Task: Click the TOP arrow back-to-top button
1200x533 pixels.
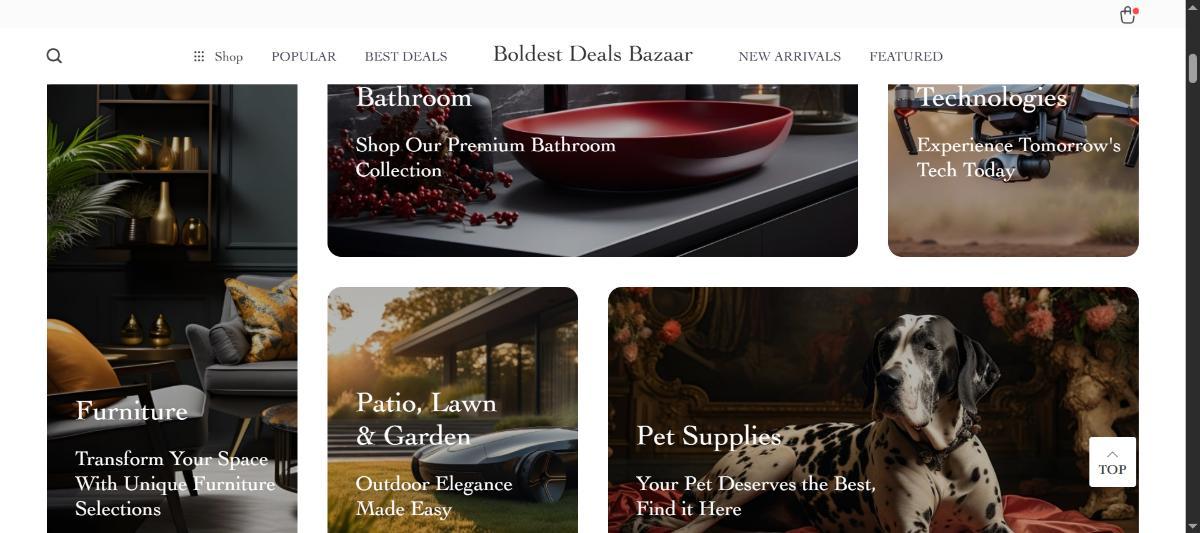Action: 1112,462
